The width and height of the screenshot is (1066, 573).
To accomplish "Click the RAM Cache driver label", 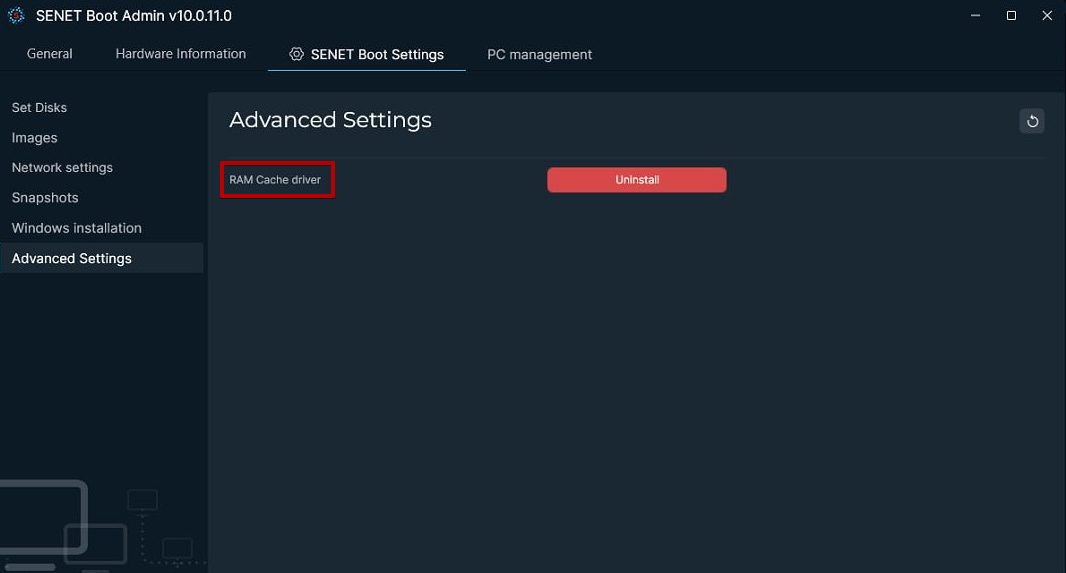I will click(275, 179).
